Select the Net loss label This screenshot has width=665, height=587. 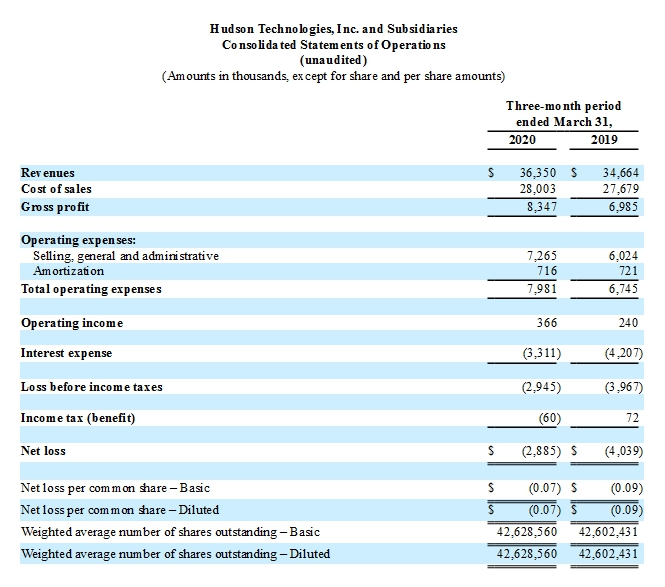pyautogui.click(x=43, y=451)
